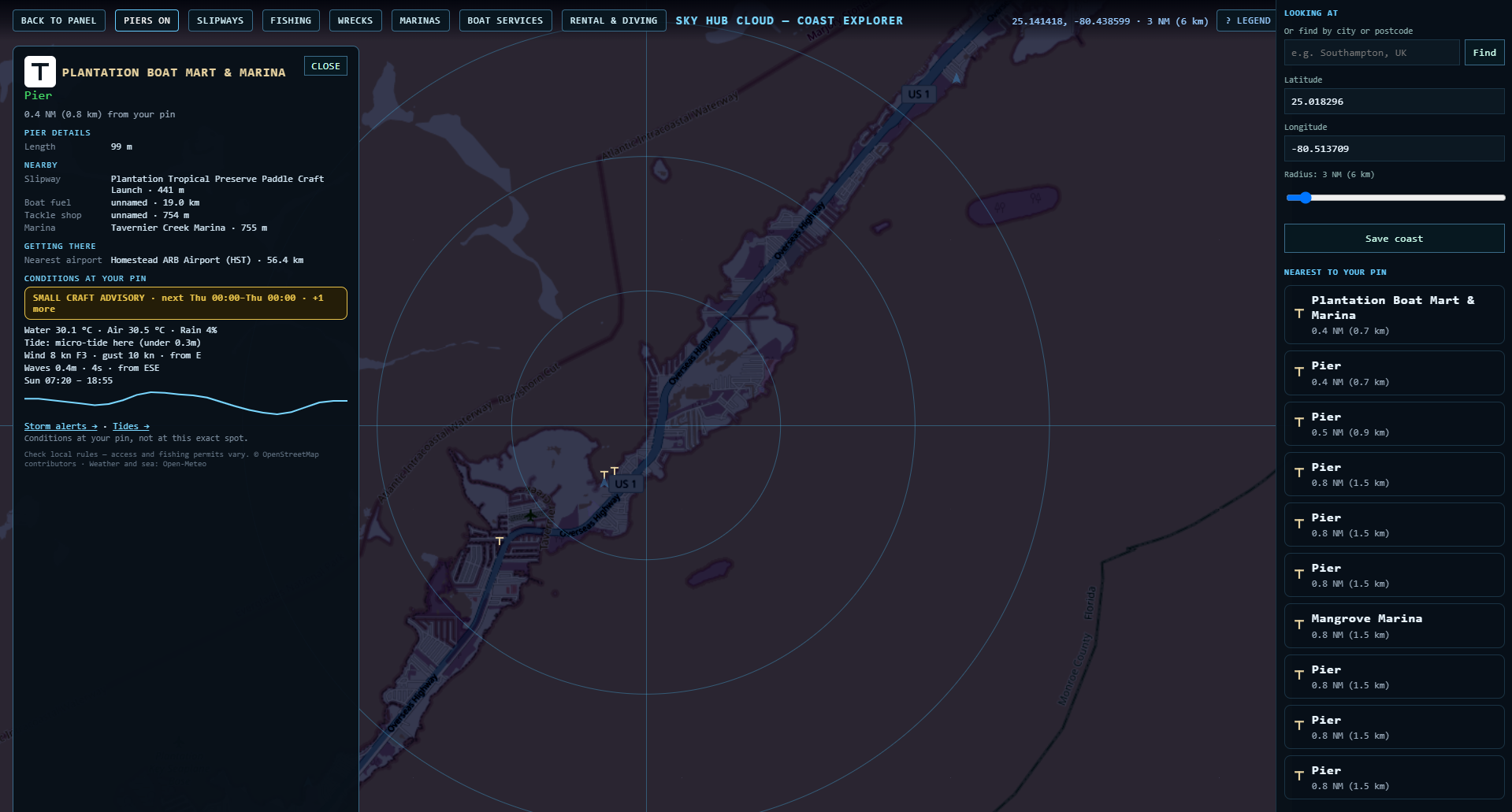Click the large pier icon beside Plantation Boat Mart title

39,72
